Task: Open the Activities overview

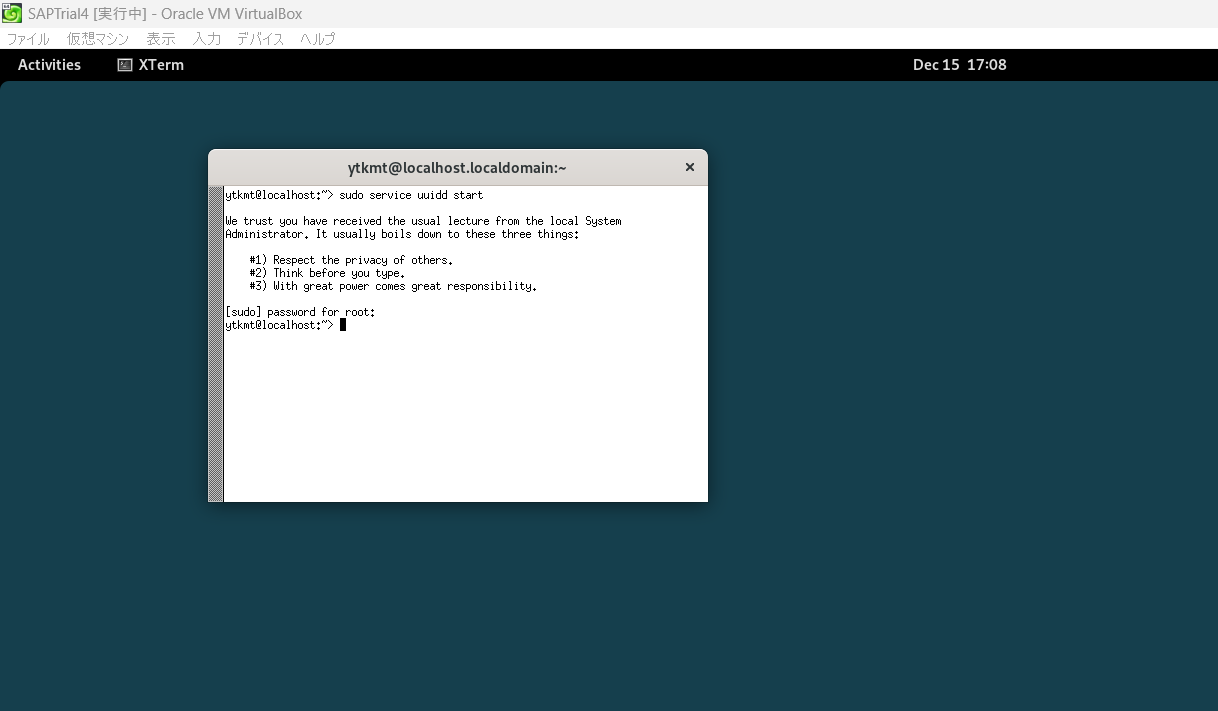Action: (49, 64)
